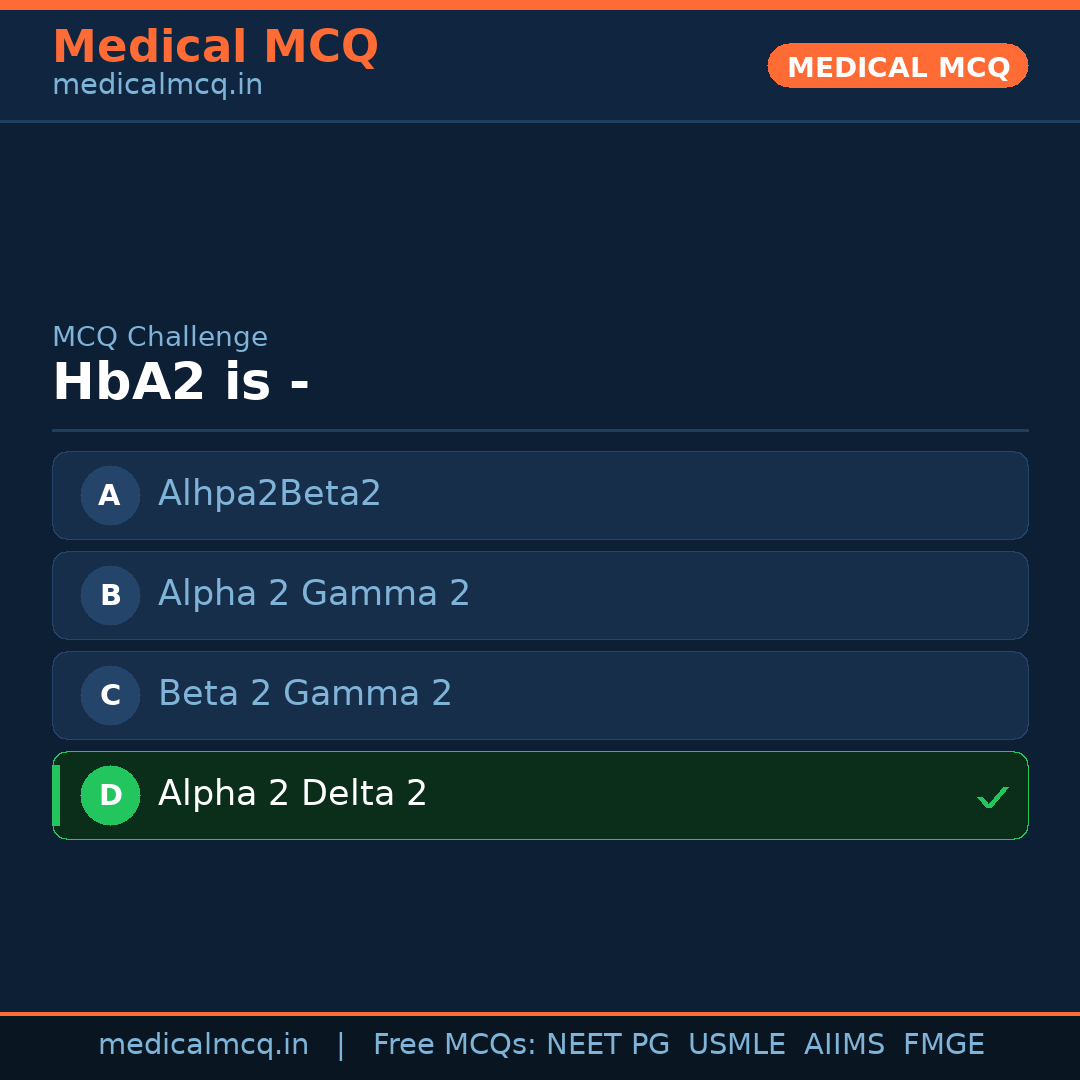Viewport: 1080px width, 1080px height.
Task: Click the HbA2 is - question text
Action: click(180, 383)
